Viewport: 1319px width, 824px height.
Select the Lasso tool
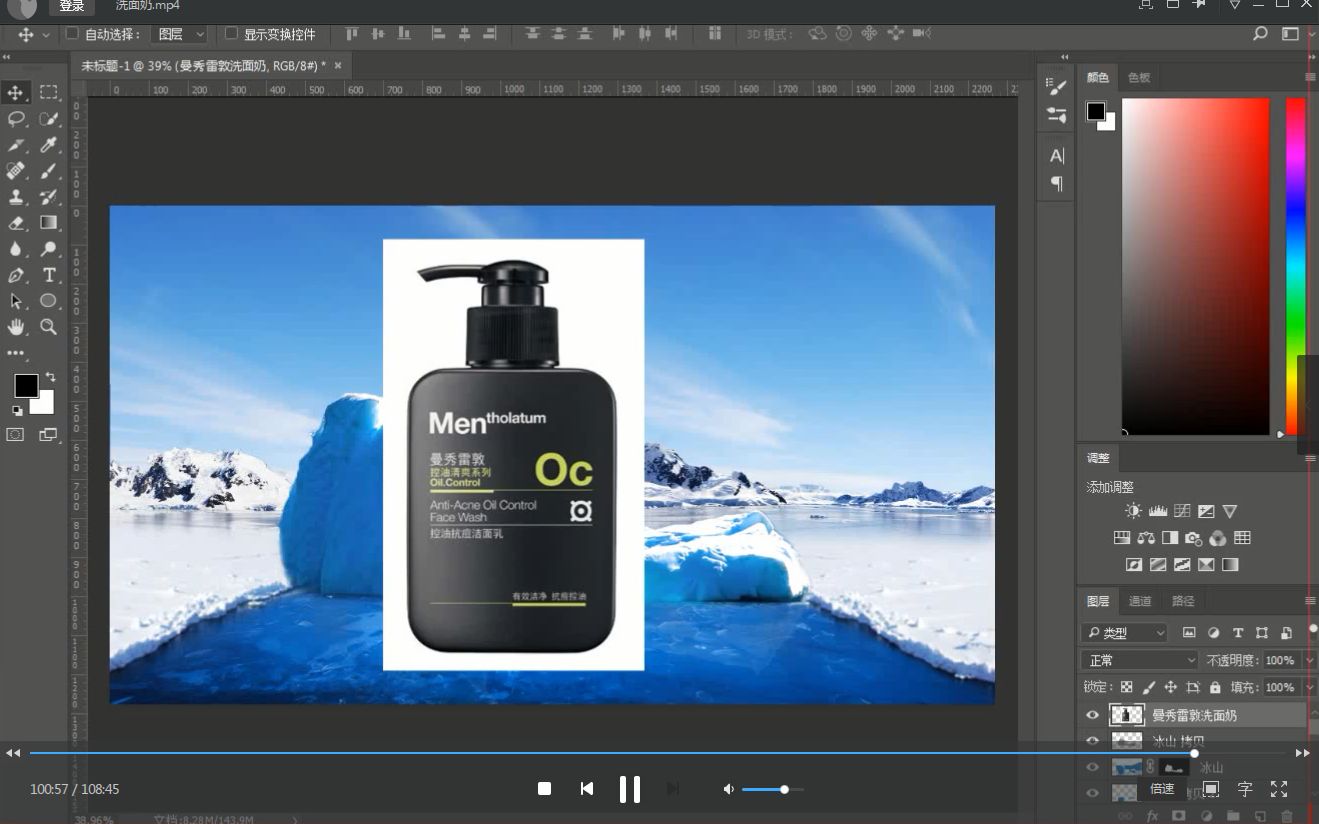pos(16,119)
